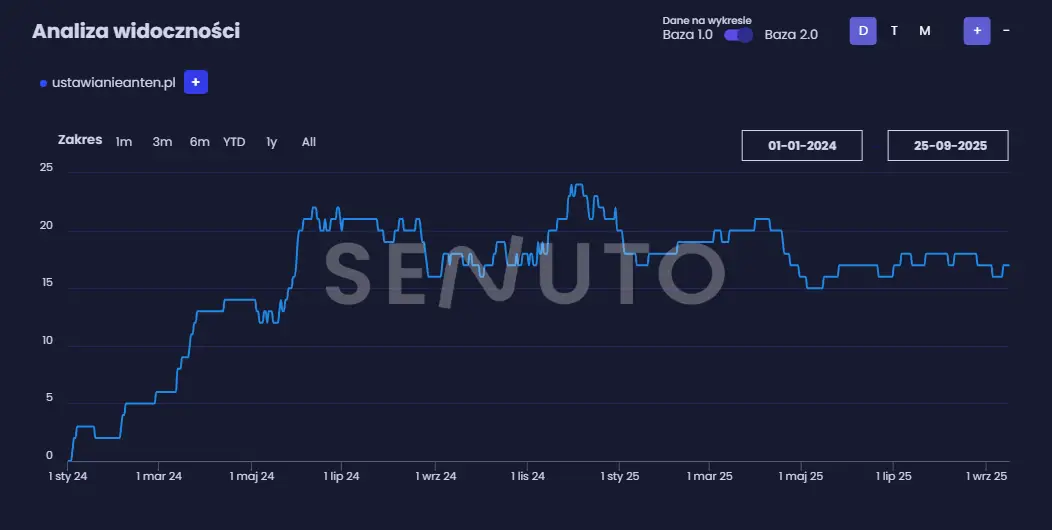Screen dimensions: 1052x530
Task: Switch to weekly T granularity
Action: [894, 31]
